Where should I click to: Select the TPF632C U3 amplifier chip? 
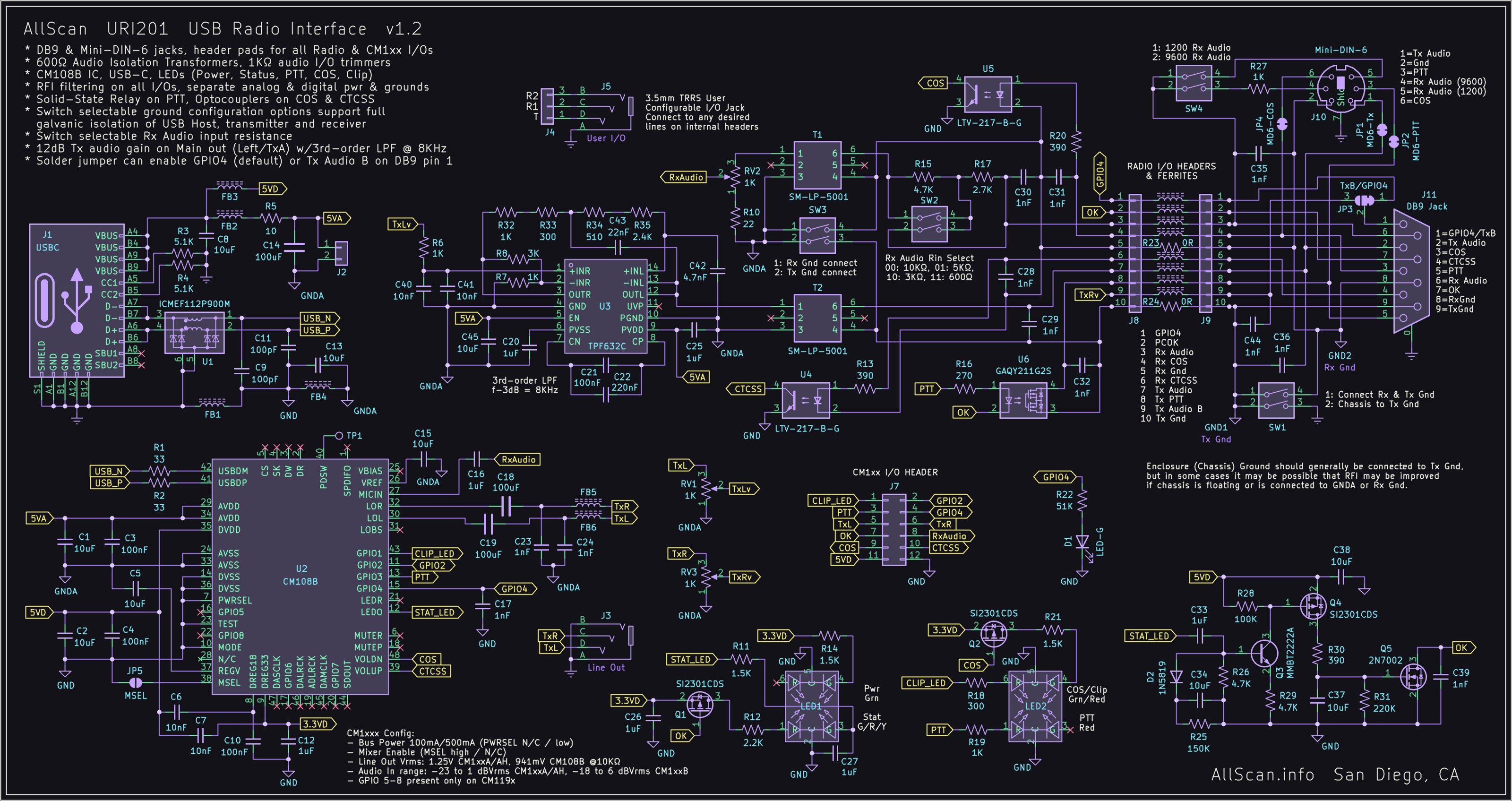pyautogui.click(x=605, y=306)
